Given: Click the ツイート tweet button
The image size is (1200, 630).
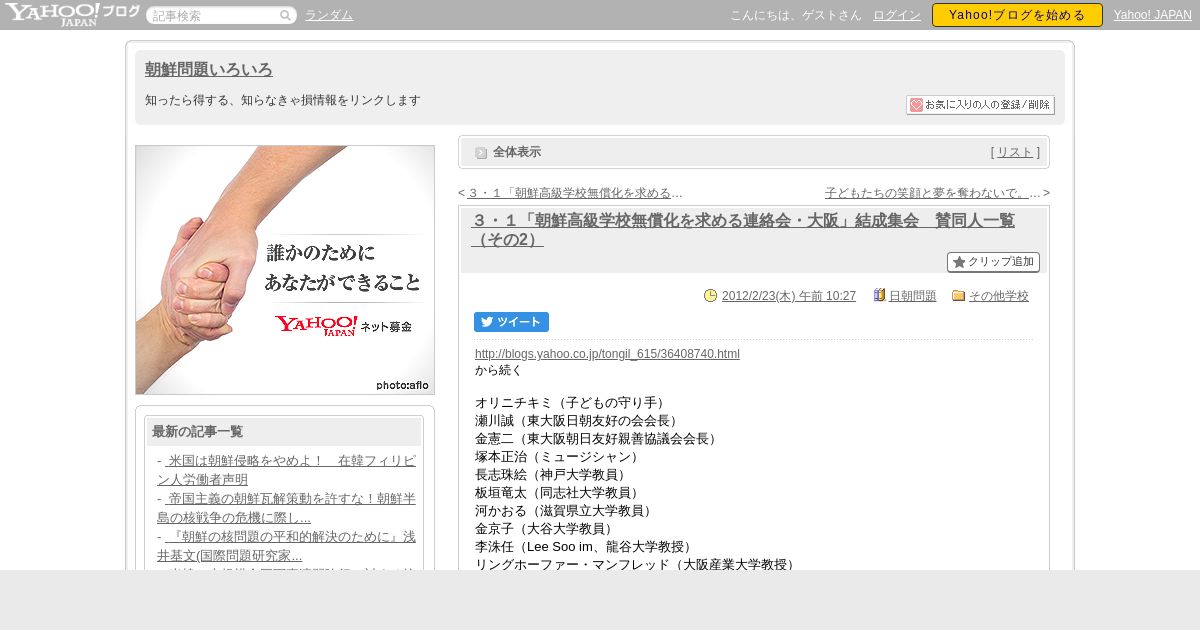Looking at the screenshot, I should [511, 322].
